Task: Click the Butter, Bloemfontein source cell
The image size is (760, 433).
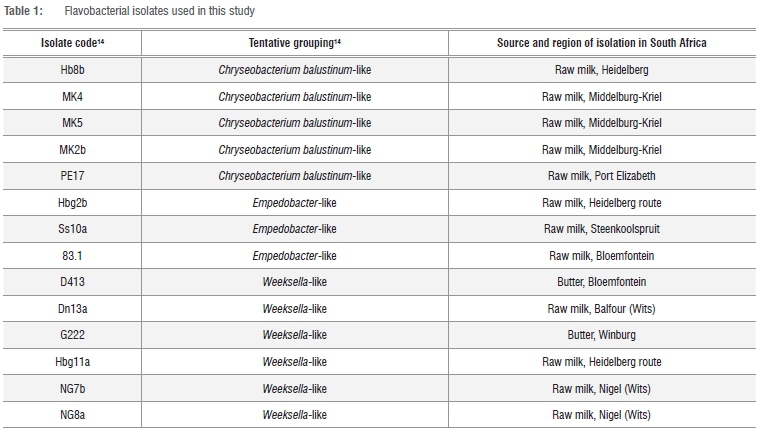Action: (x=601, y=282)
